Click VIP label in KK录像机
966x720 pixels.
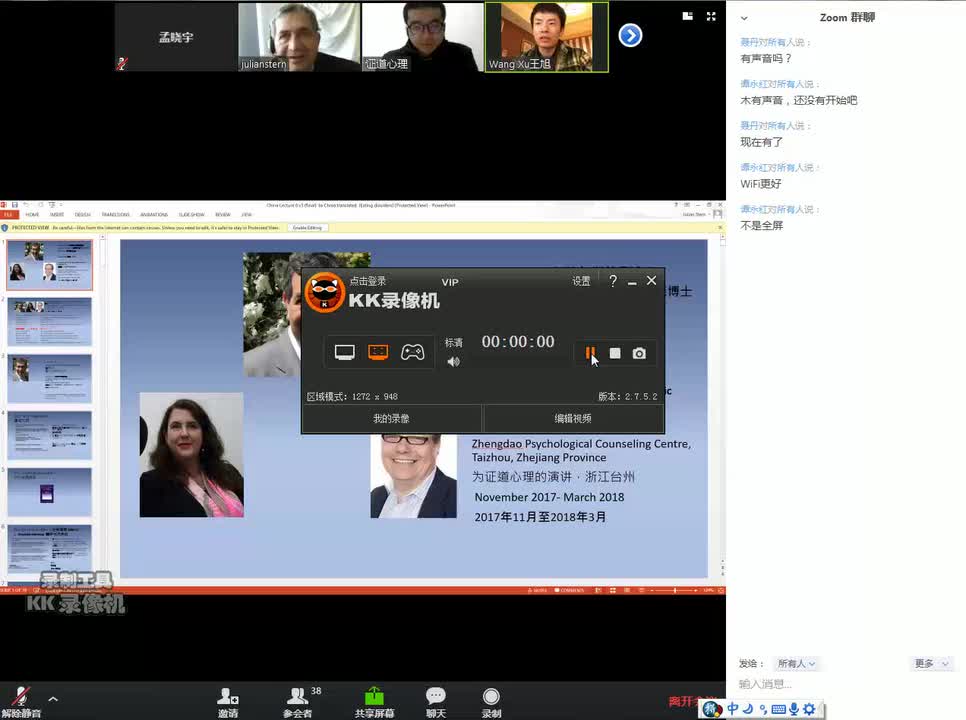click(450, 282)
